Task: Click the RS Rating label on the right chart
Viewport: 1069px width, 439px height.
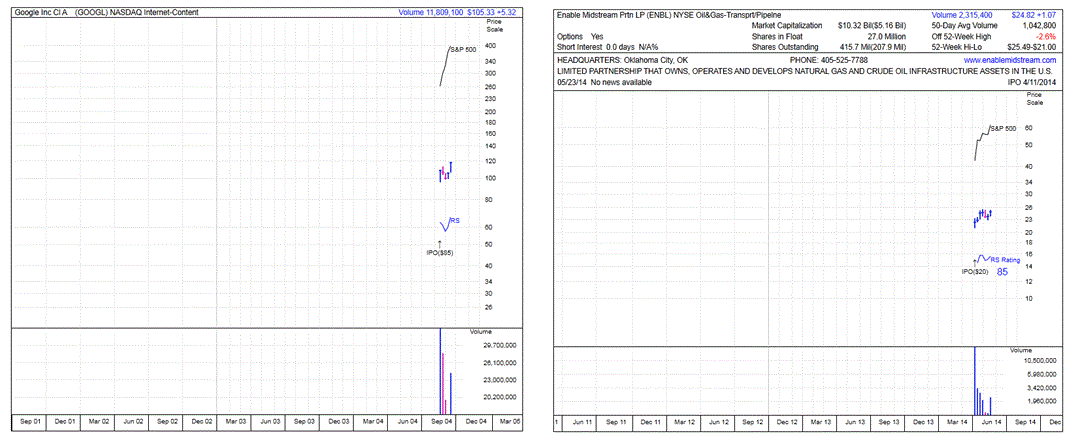Action: coord(1007,258)
